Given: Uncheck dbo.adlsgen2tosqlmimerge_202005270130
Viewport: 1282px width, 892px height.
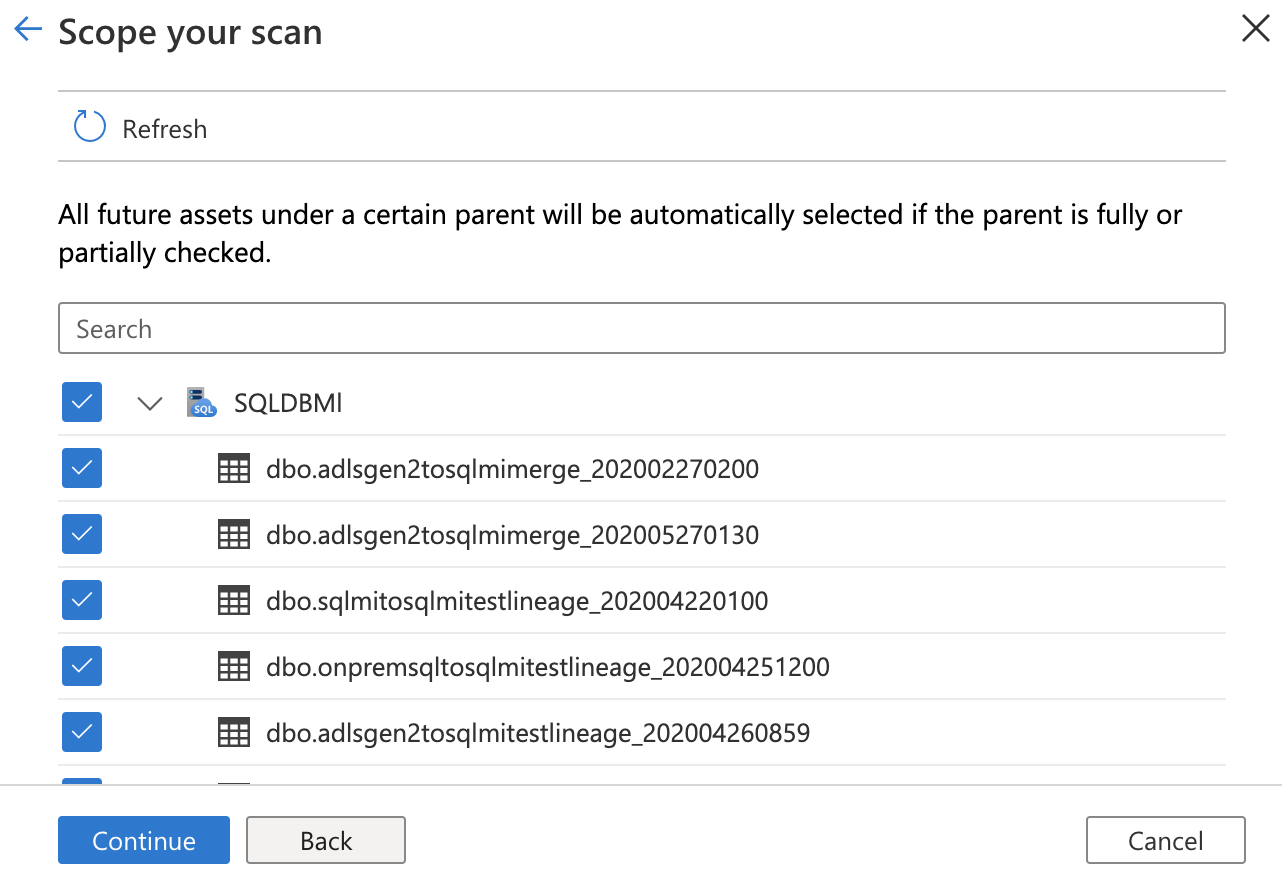Looking at the screenshot, I should click(81, 534).
